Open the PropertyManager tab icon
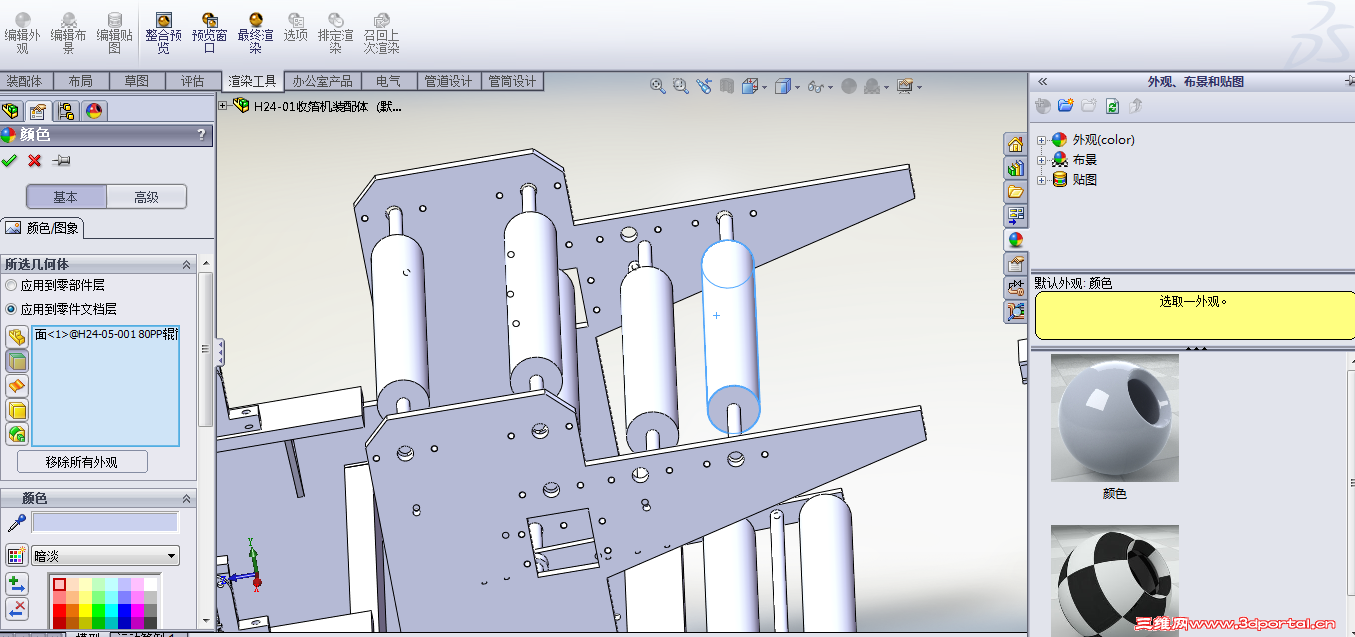Image resolution: width=1355 pixels, height=637 pixels. pos(38,111)
